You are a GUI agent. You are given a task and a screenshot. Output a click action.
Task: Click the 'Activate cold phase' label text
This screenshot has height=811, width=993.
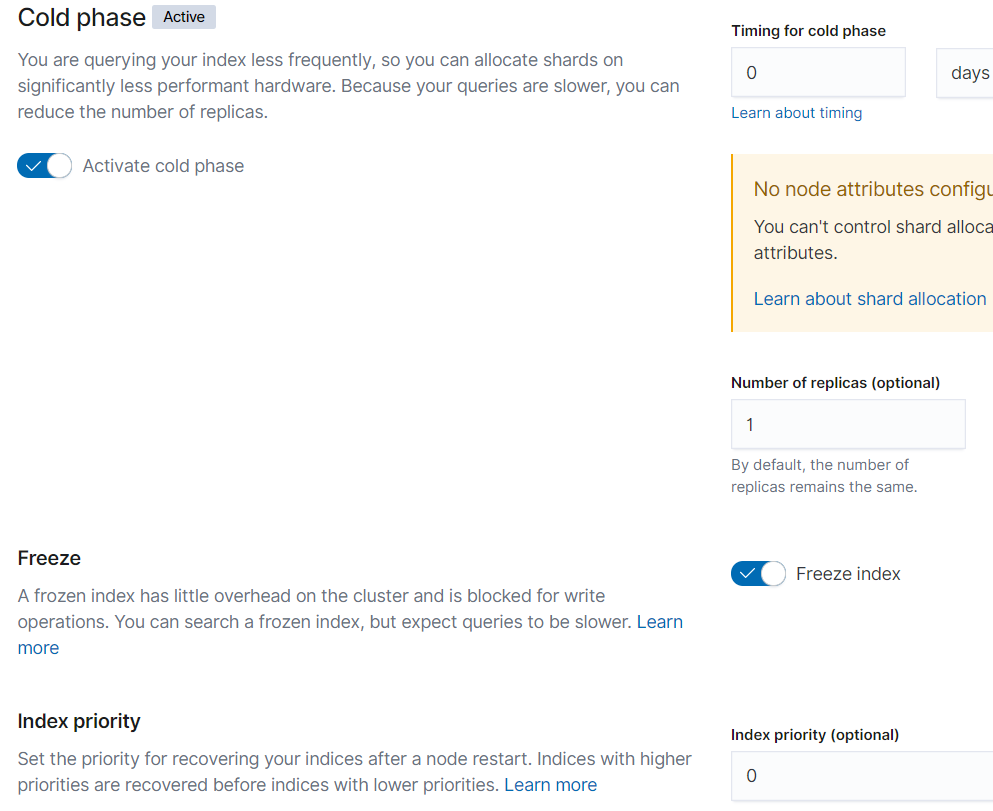coord(163,166)
